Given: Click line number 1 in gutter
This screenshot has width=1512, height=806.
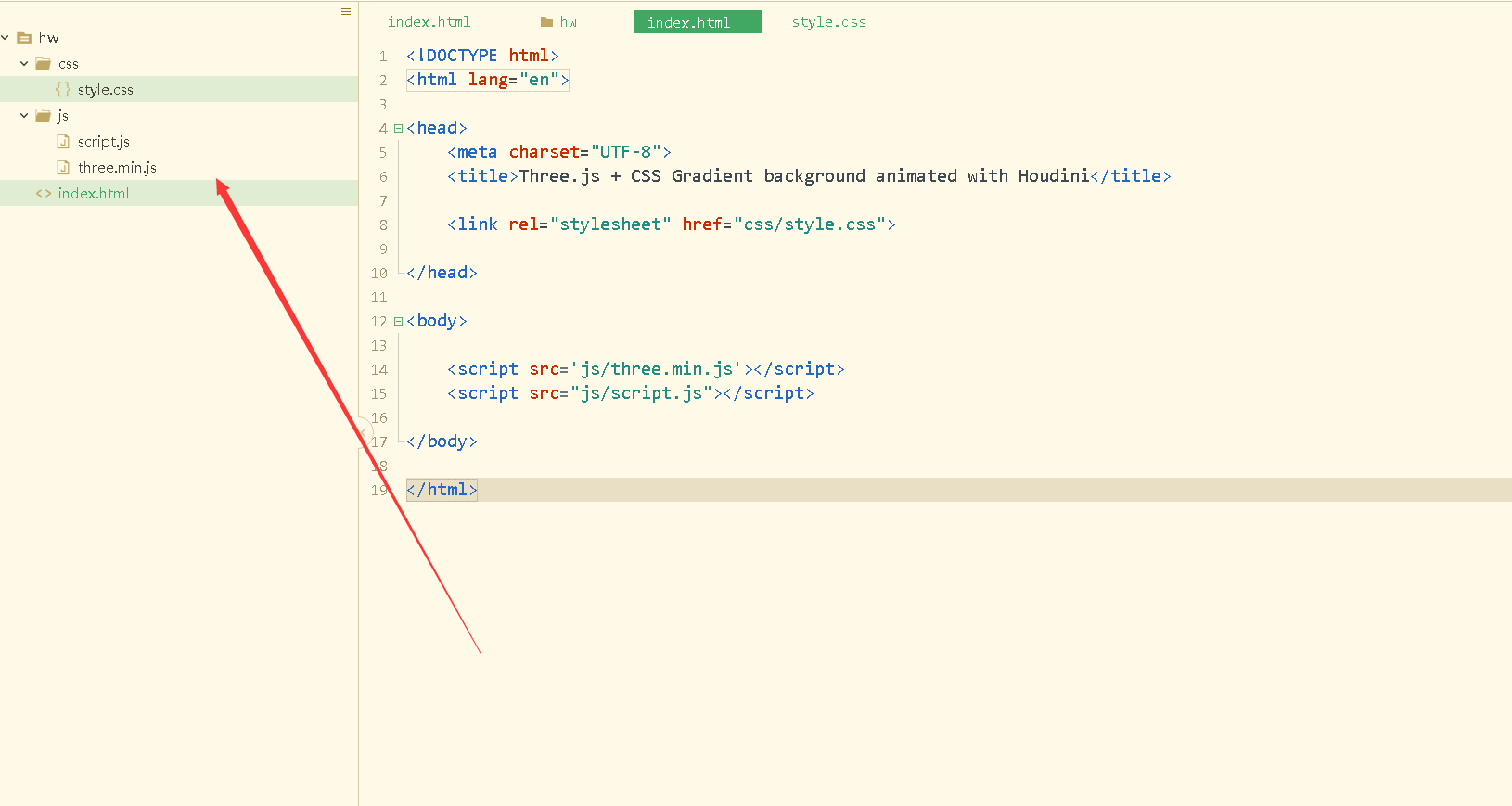Looking at the screenshot, I should [382, 57].
